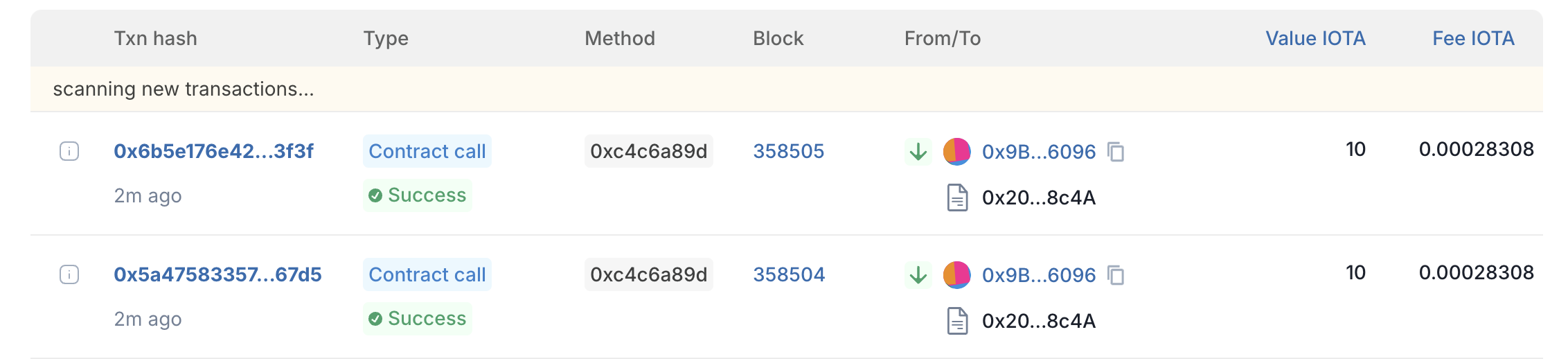Image resolution: width=1568 pixels, height=359 pixels.
Task: Open info icon for transaction 0x5a47583357...67d5
Action: [x=69, y=274]
